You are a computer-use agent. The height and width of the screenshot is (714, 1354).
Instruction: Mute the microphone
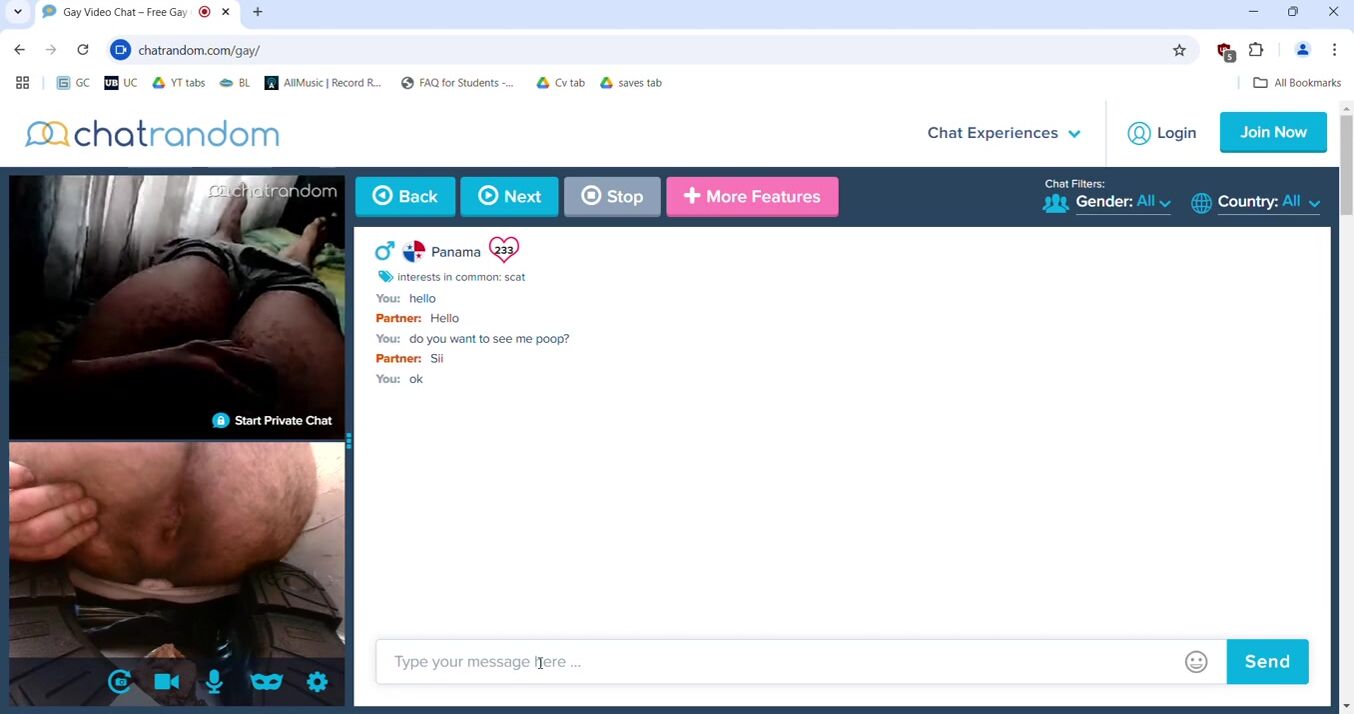click(x=214, y=682)
